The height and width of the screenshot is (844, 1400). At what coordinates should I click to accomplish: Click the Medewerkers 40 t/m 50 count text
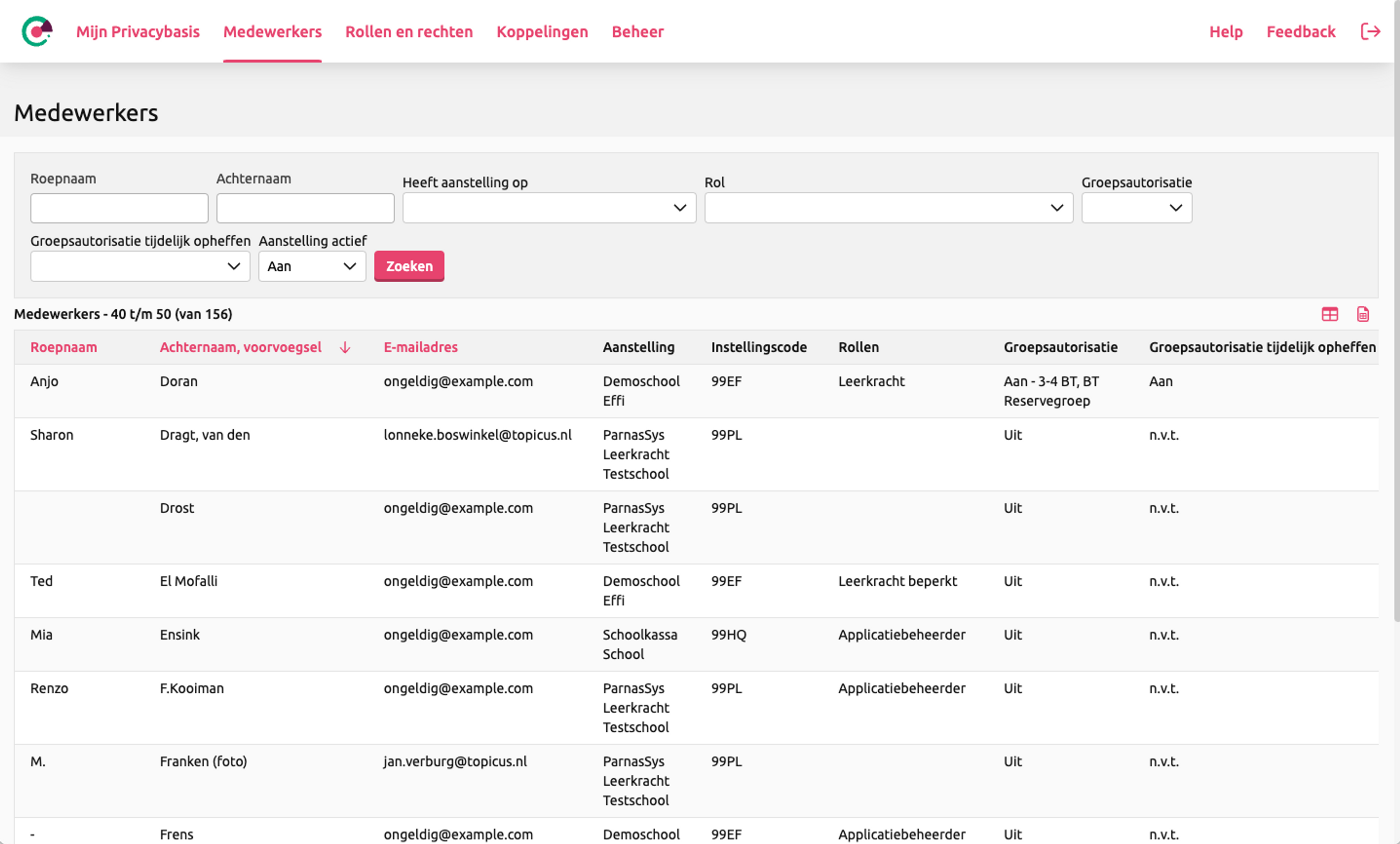pyautogui.click(x=123, y=314)
